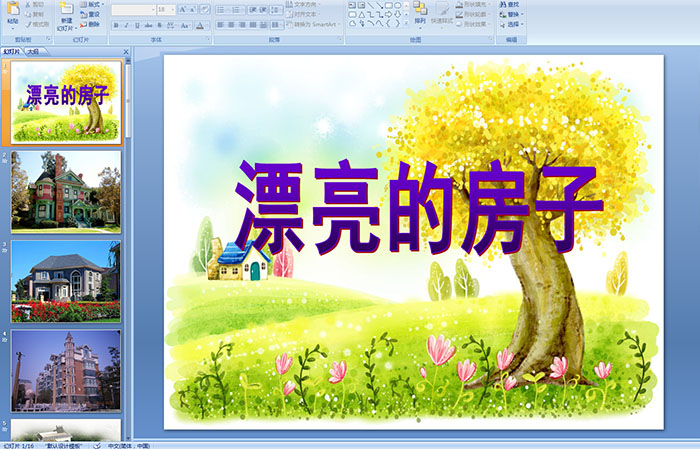Close the slide thumbnail pane
The height and width of the screenshot is (449, 700).
[x=126, y=51]
